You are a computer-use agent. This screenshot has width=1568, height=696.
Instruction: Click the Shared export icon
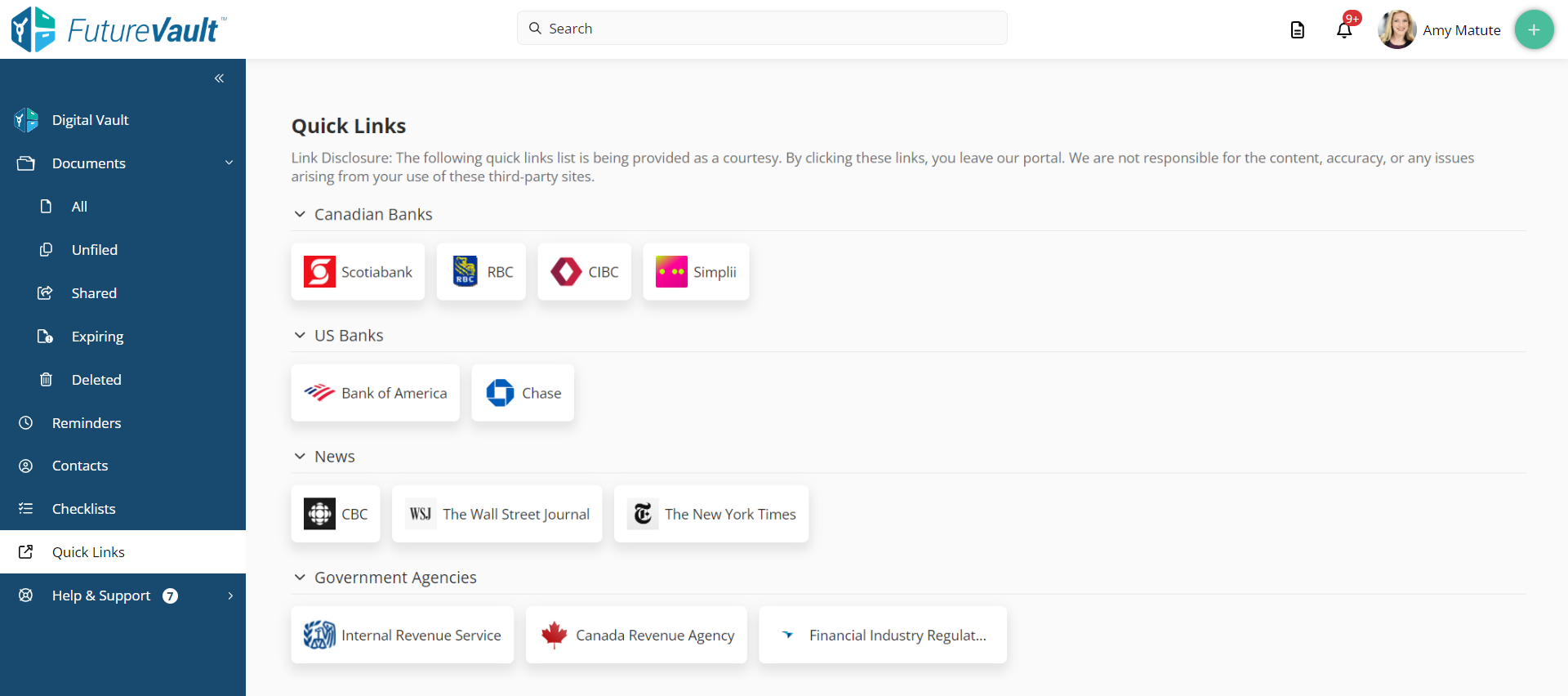(x=46, y=292)
